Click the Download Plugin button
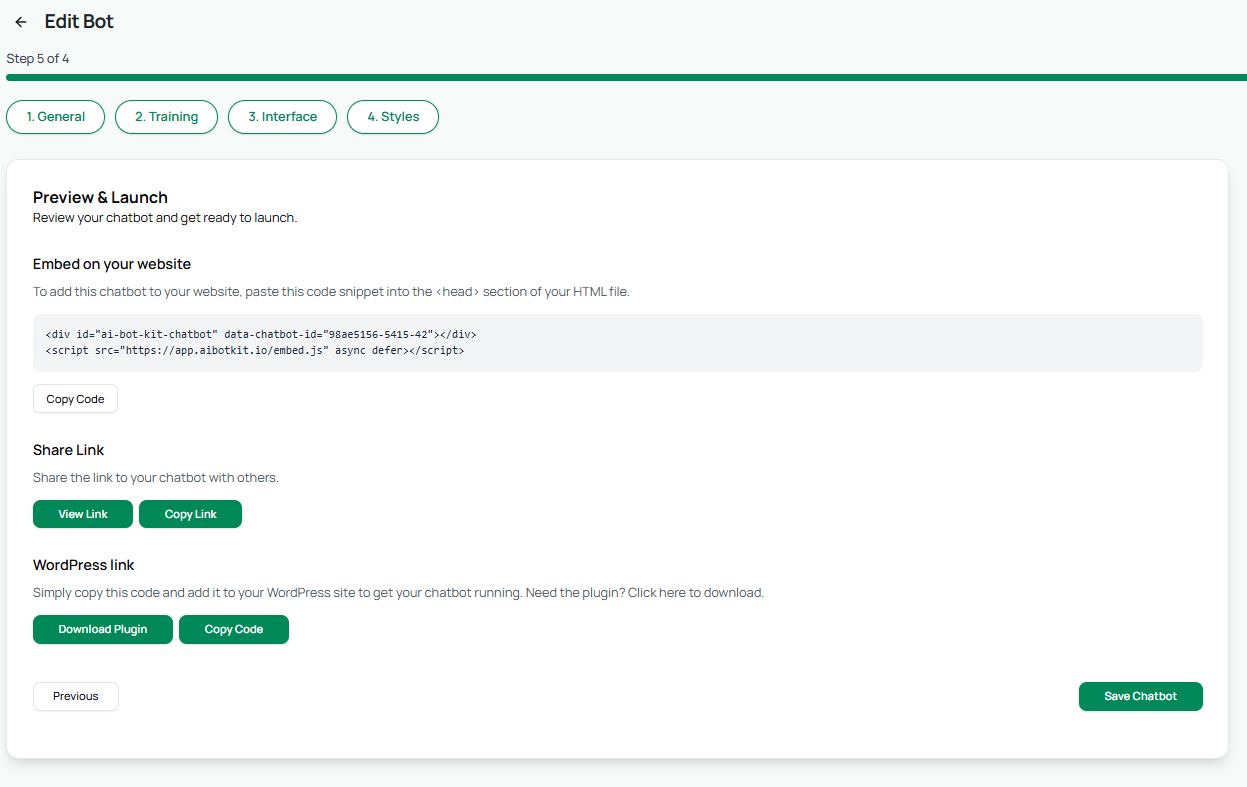Viewport: 1247px width, 787px height. point(103,629)
